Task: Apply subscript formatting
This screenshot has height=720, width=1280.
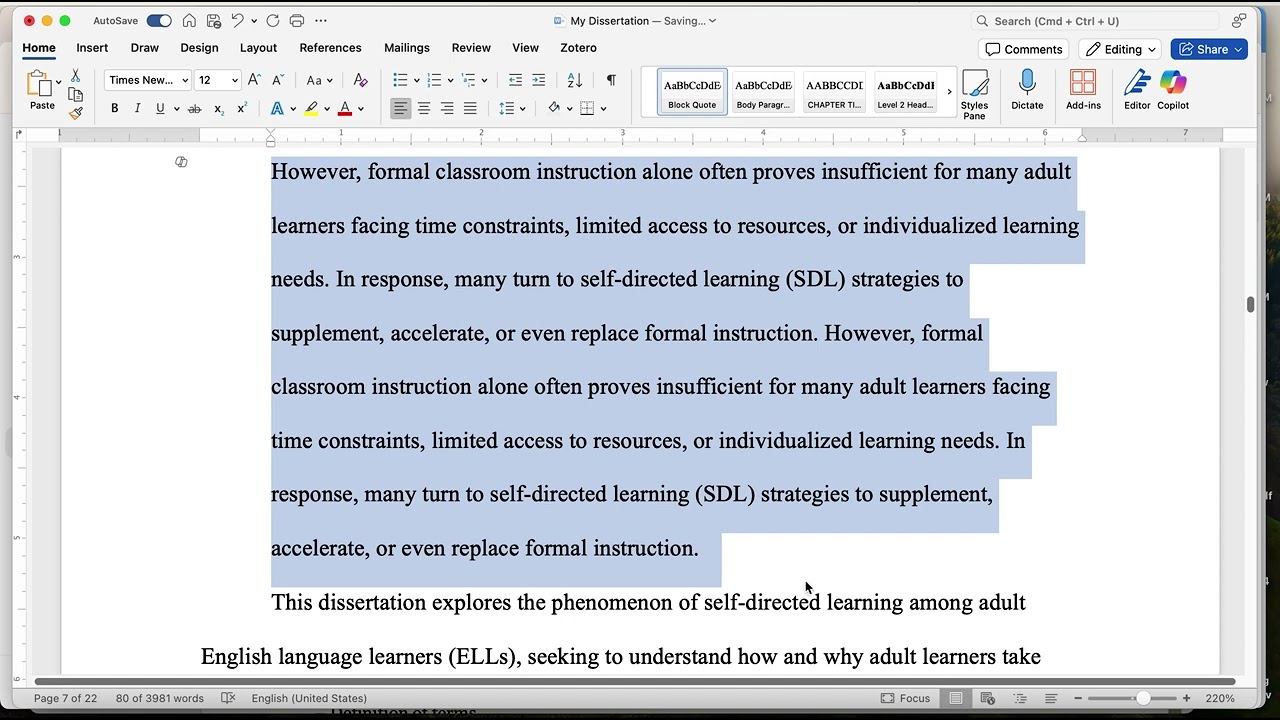Action: click(219, 109)
